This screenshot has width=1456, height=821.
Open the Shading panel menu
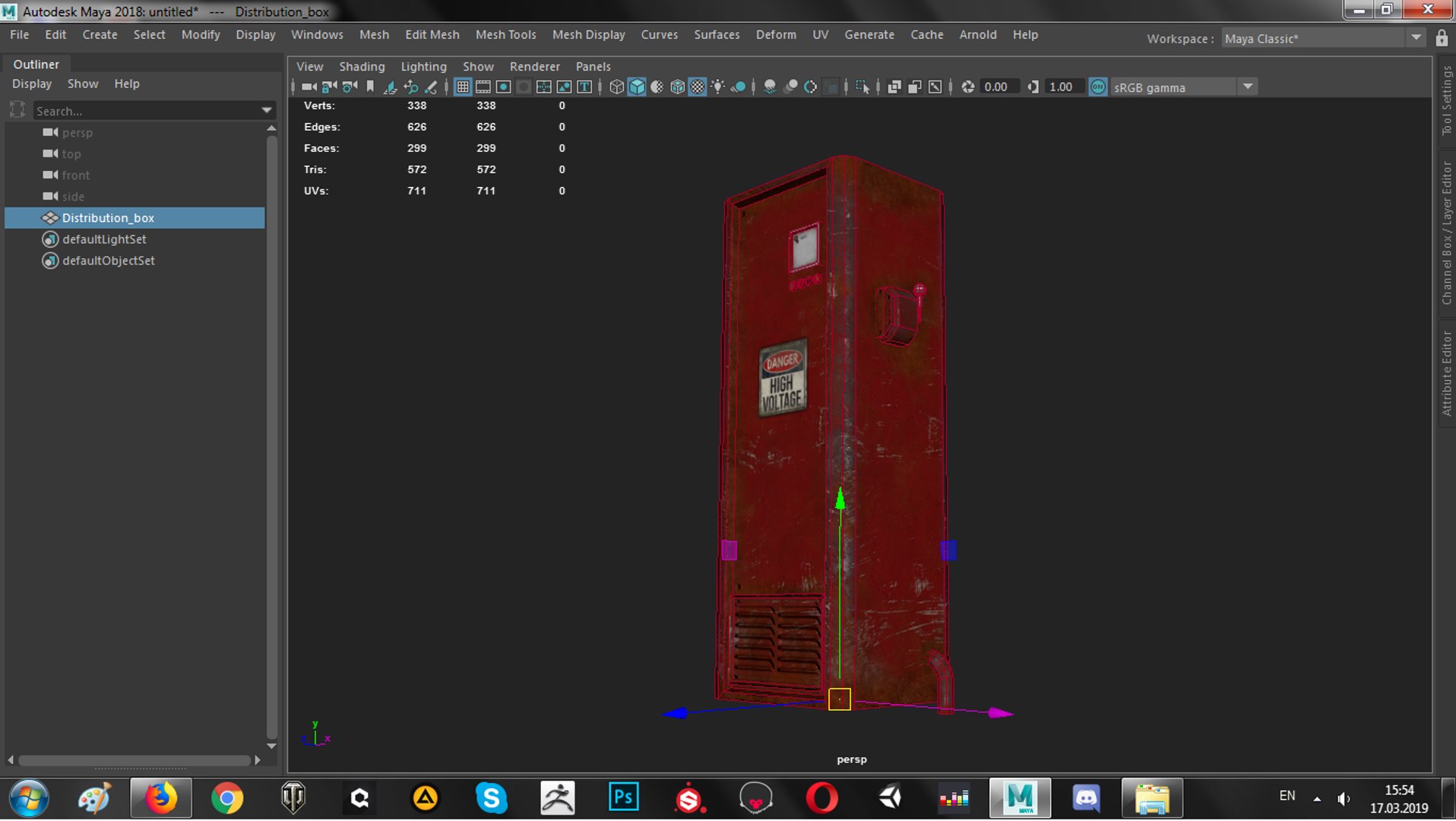pos(362,66)
